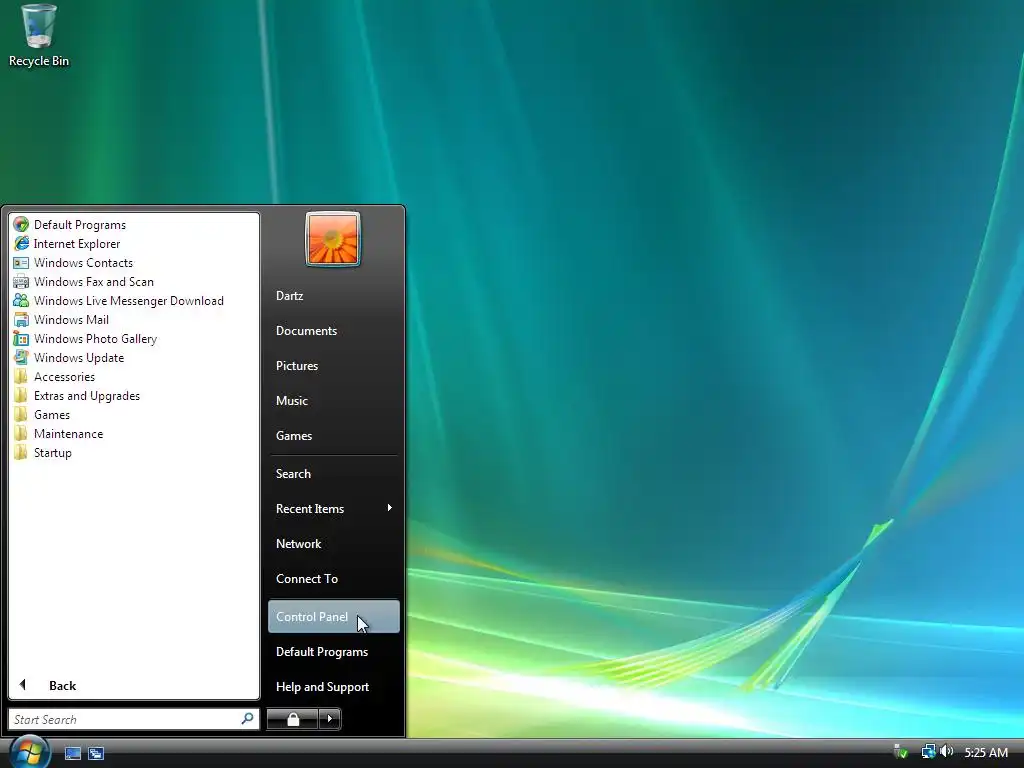Click the magnifier icon in Start Search

248,719
